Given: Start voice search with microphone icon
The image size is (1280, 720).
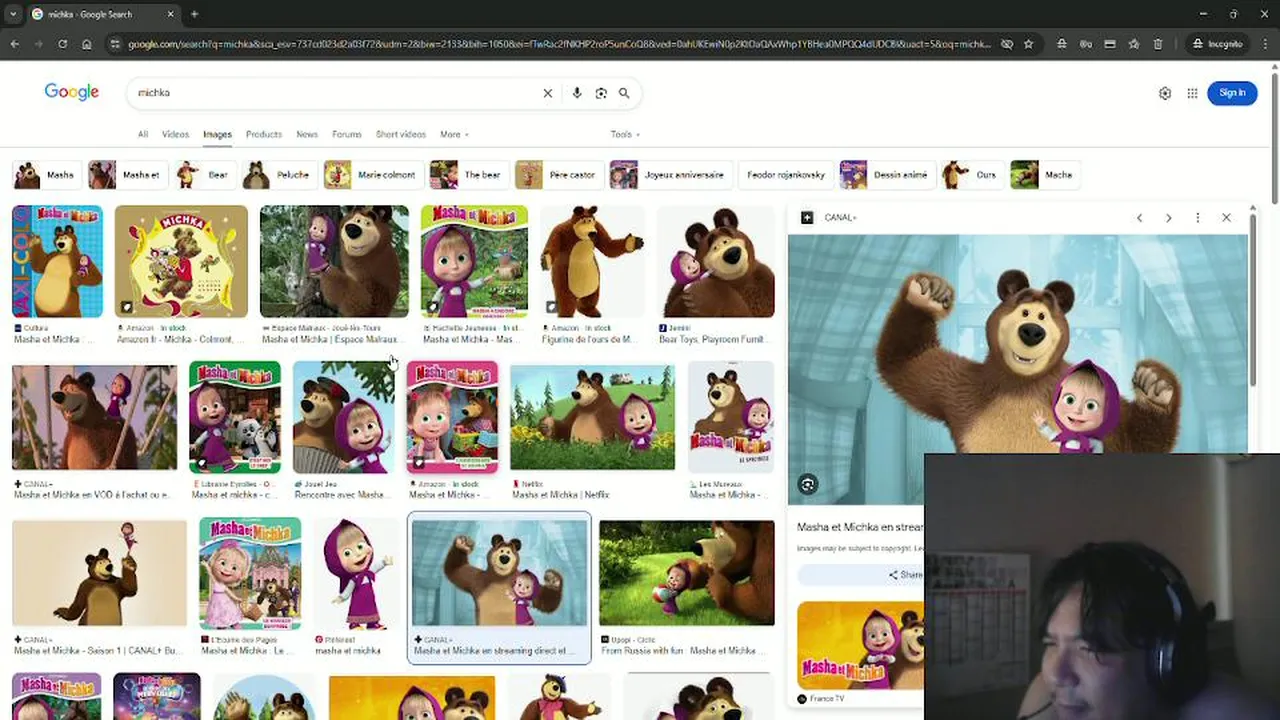Looking at the screenshot, I should pos(577,93).
